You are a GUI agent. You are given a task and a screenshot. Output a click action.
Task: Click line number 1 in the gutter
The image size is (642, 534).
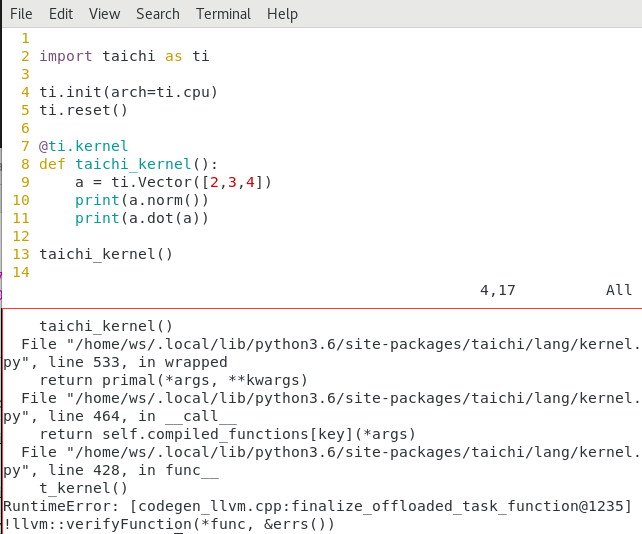click(25, 38)
